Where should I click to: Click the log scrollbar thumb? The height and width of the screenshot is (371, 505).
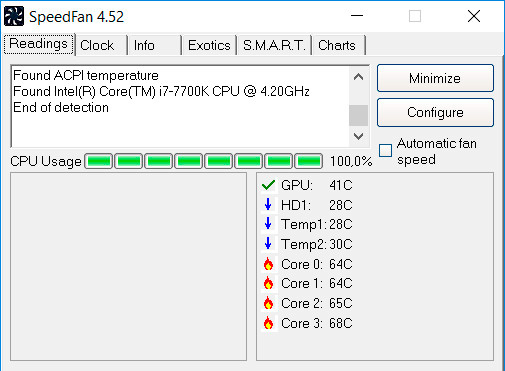click(x=358, y=115)
